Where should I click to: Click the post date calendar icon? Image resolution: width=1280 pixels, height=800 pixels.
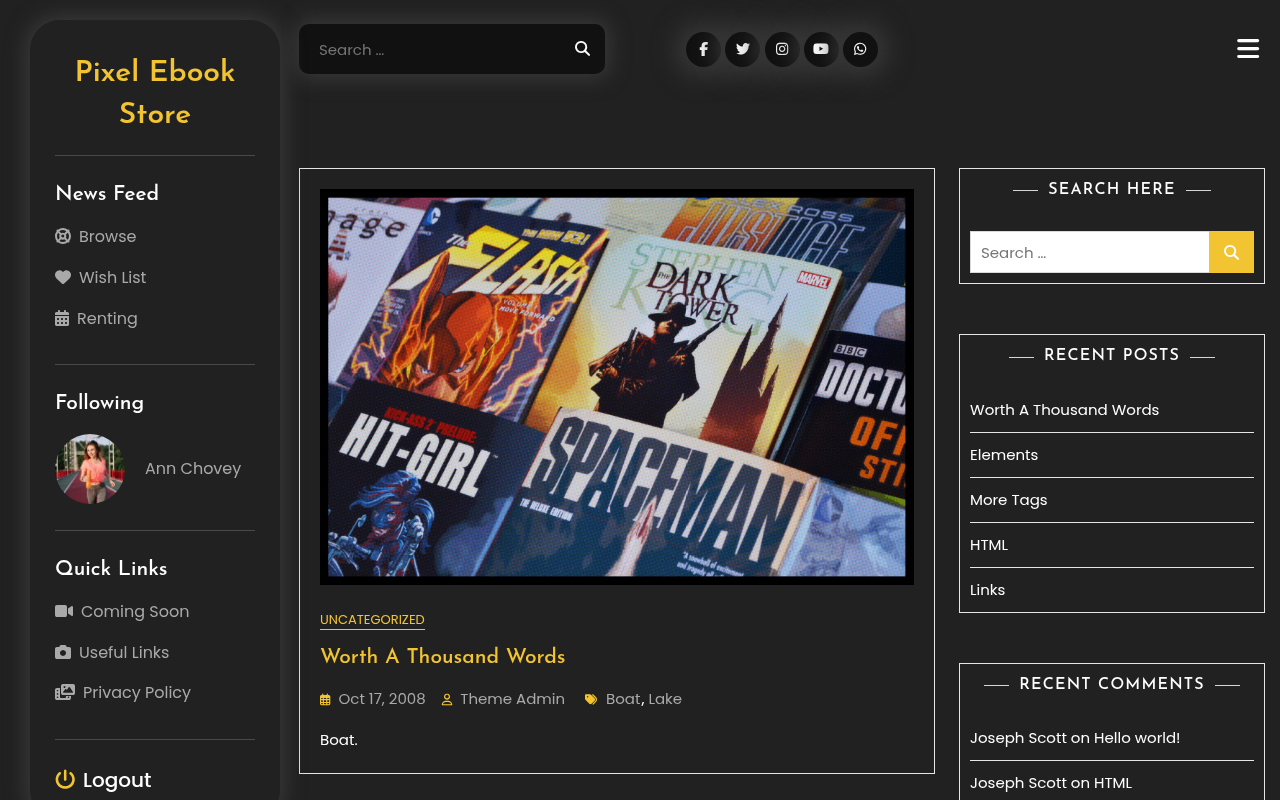pyautogui.click(x=325, y=699)
